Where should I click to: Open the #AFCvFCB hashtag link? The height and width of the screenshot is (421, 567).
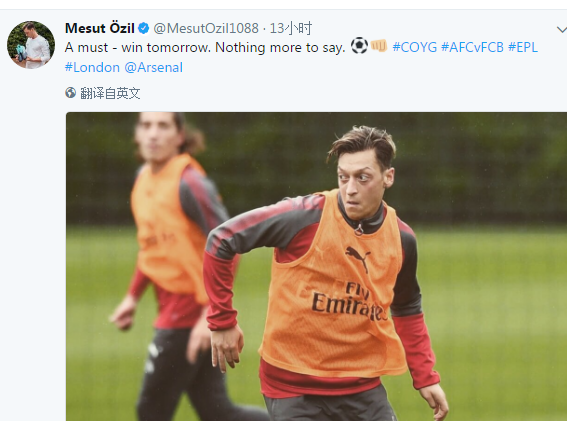[x=472, y=47]
